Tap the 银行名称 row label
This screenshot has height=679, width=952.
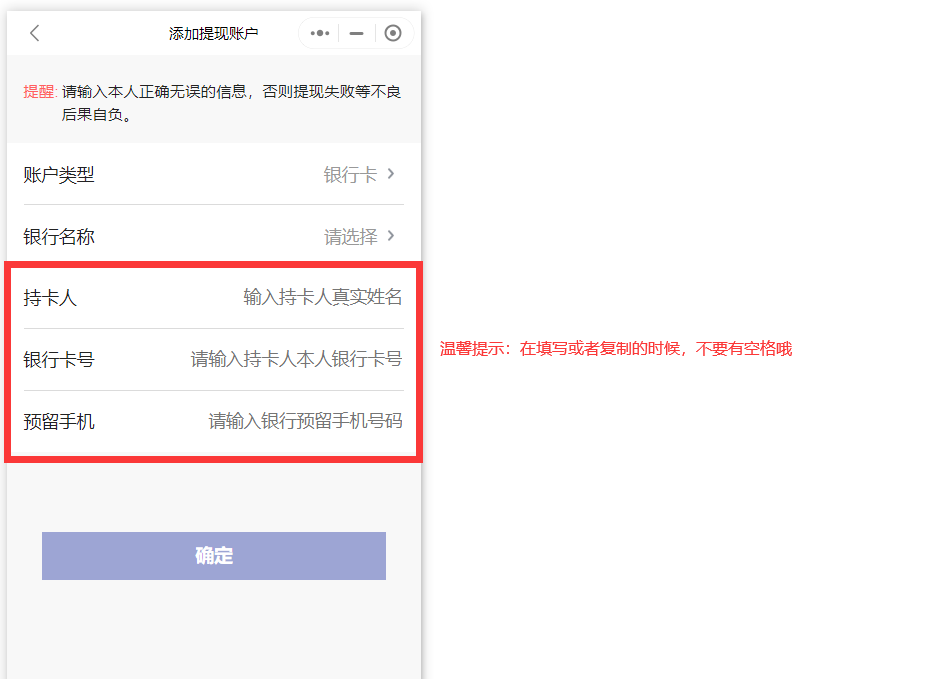pos(59,237)
